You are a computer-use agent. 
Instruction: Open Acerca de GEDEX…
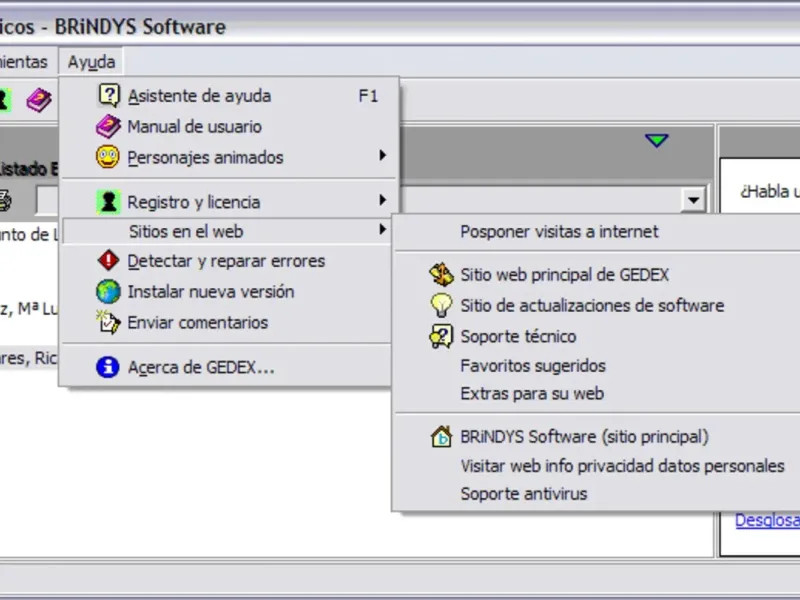[228, 367]
